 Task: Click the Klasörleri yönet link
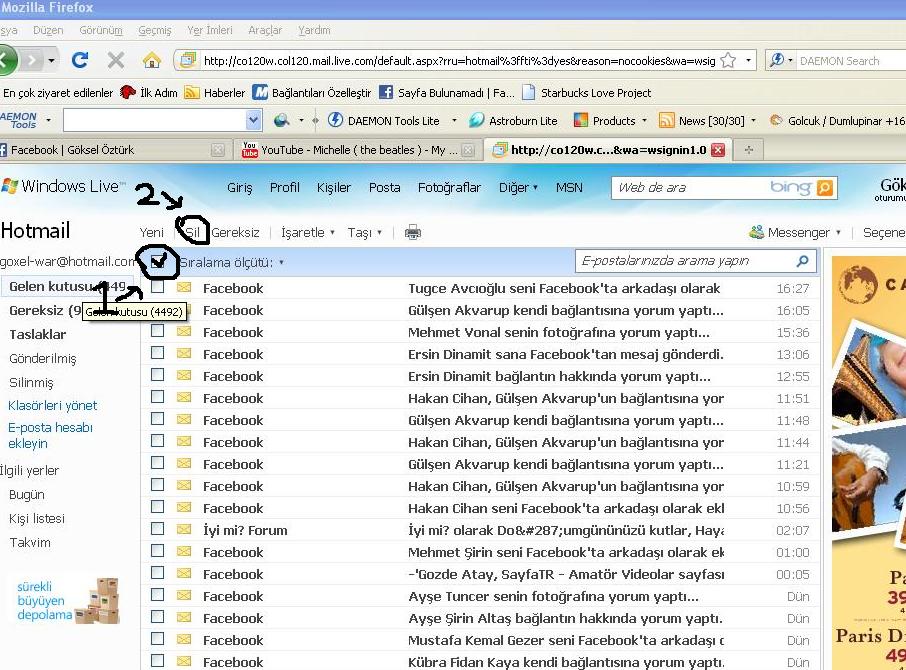click(53, 405)
